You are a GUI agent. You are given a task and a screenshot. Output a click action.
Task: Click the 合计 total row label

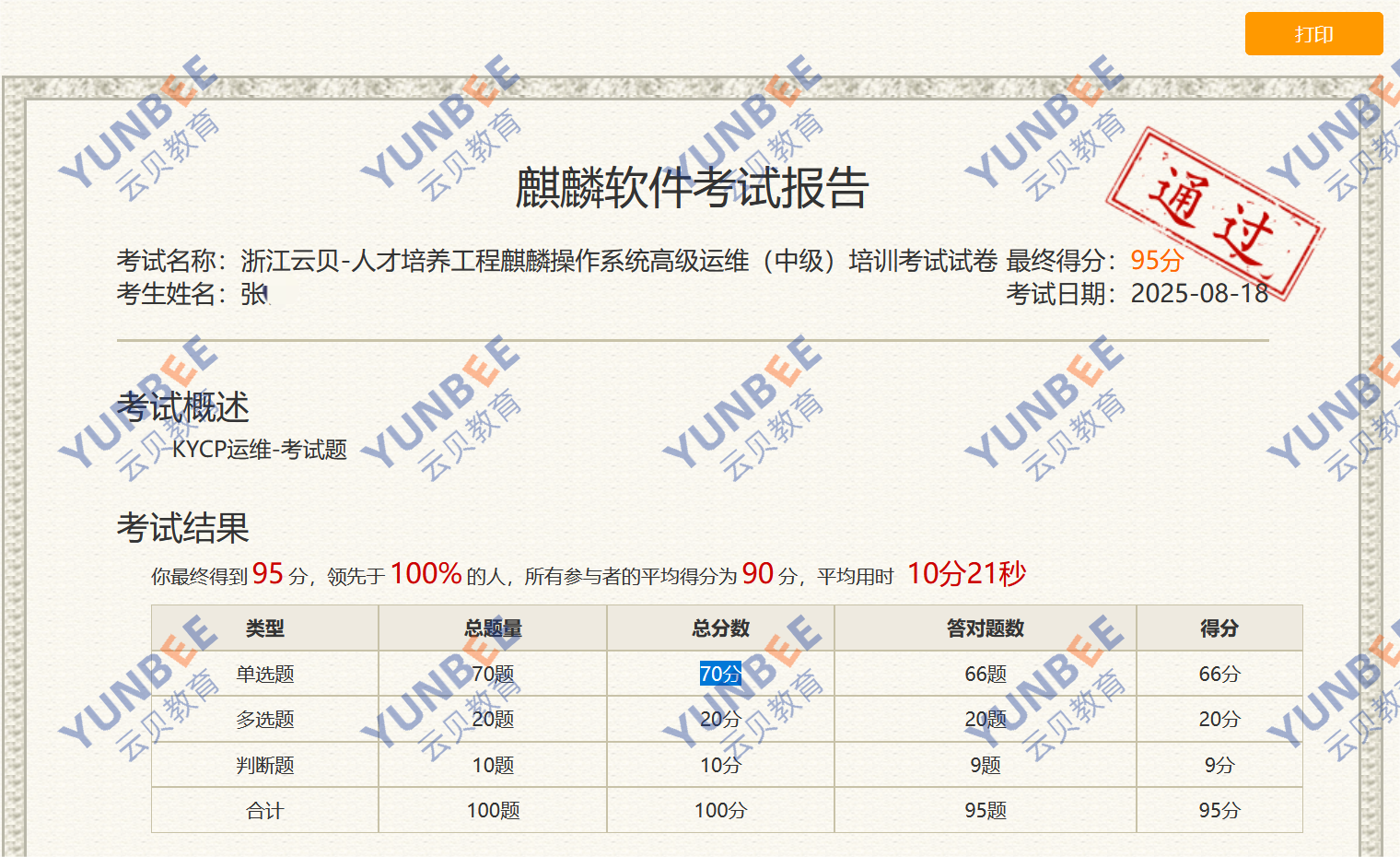[265, 811]
